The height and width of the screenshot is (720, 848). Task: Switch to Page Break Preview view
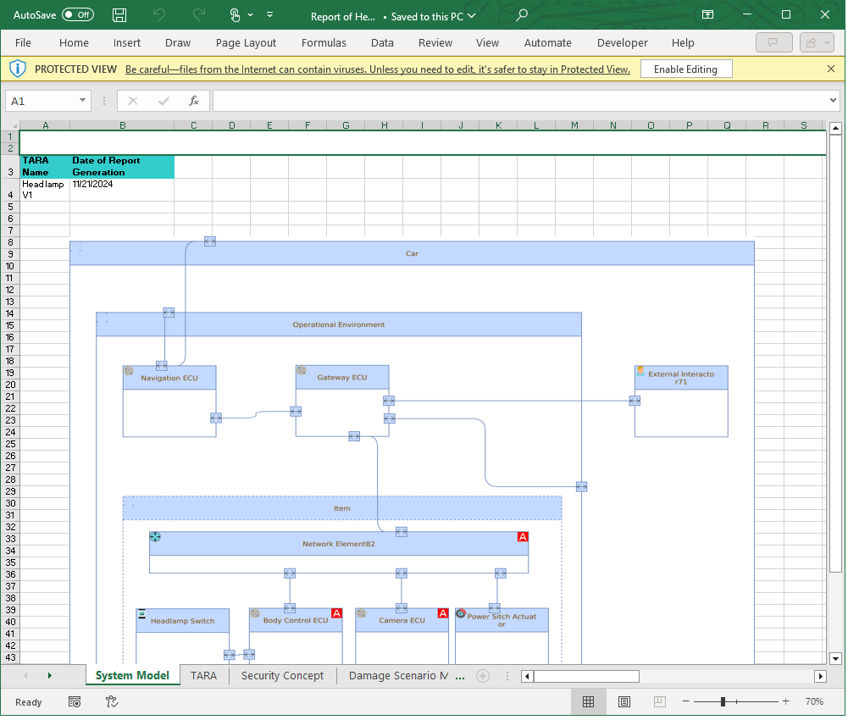pos(659,702)
